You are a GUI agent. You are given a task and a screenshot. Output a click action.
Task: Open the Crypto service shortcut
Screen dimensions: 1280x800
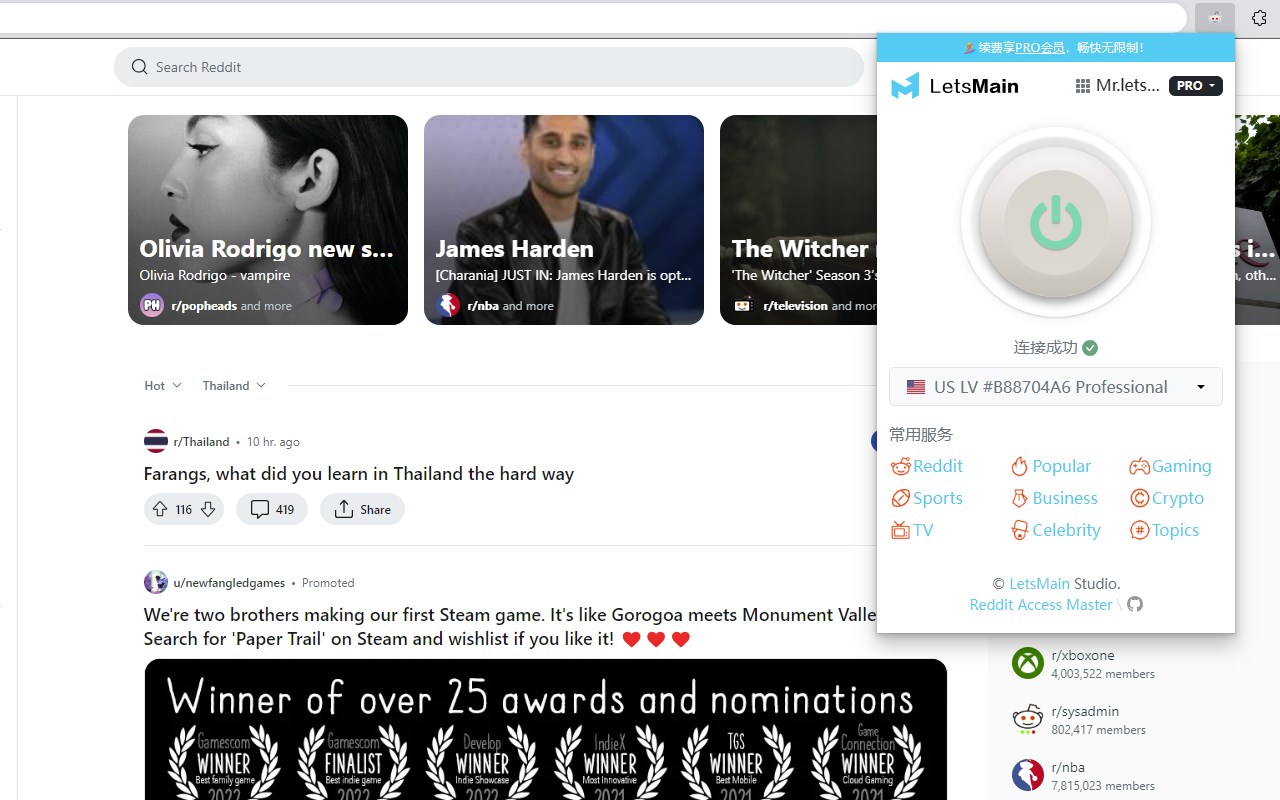click(x=1167, y=498)
